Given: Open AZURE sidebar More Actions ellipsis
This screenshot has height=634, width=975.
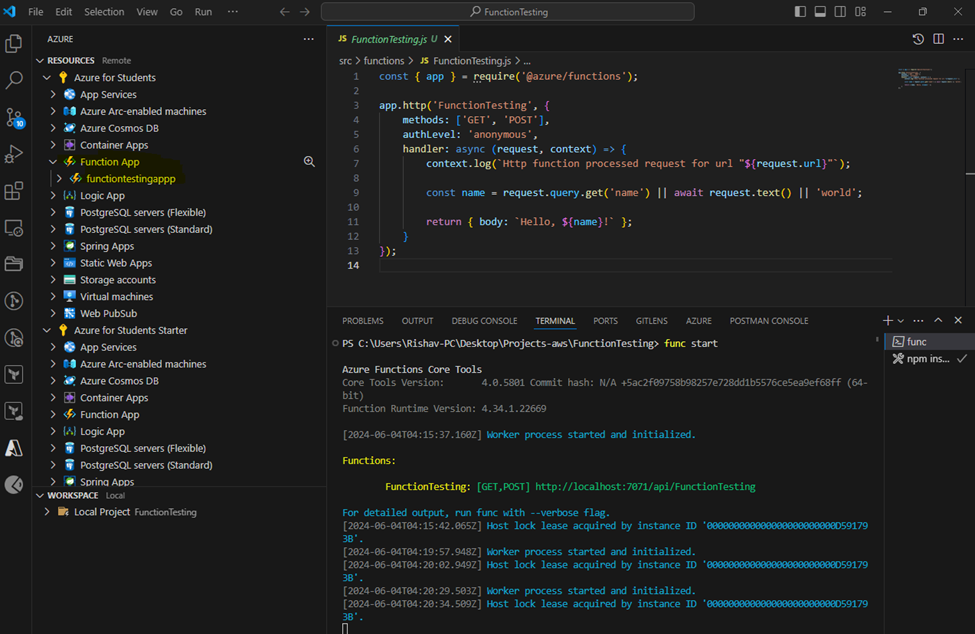Looking at the screenshot, I should tap(308, 39).
